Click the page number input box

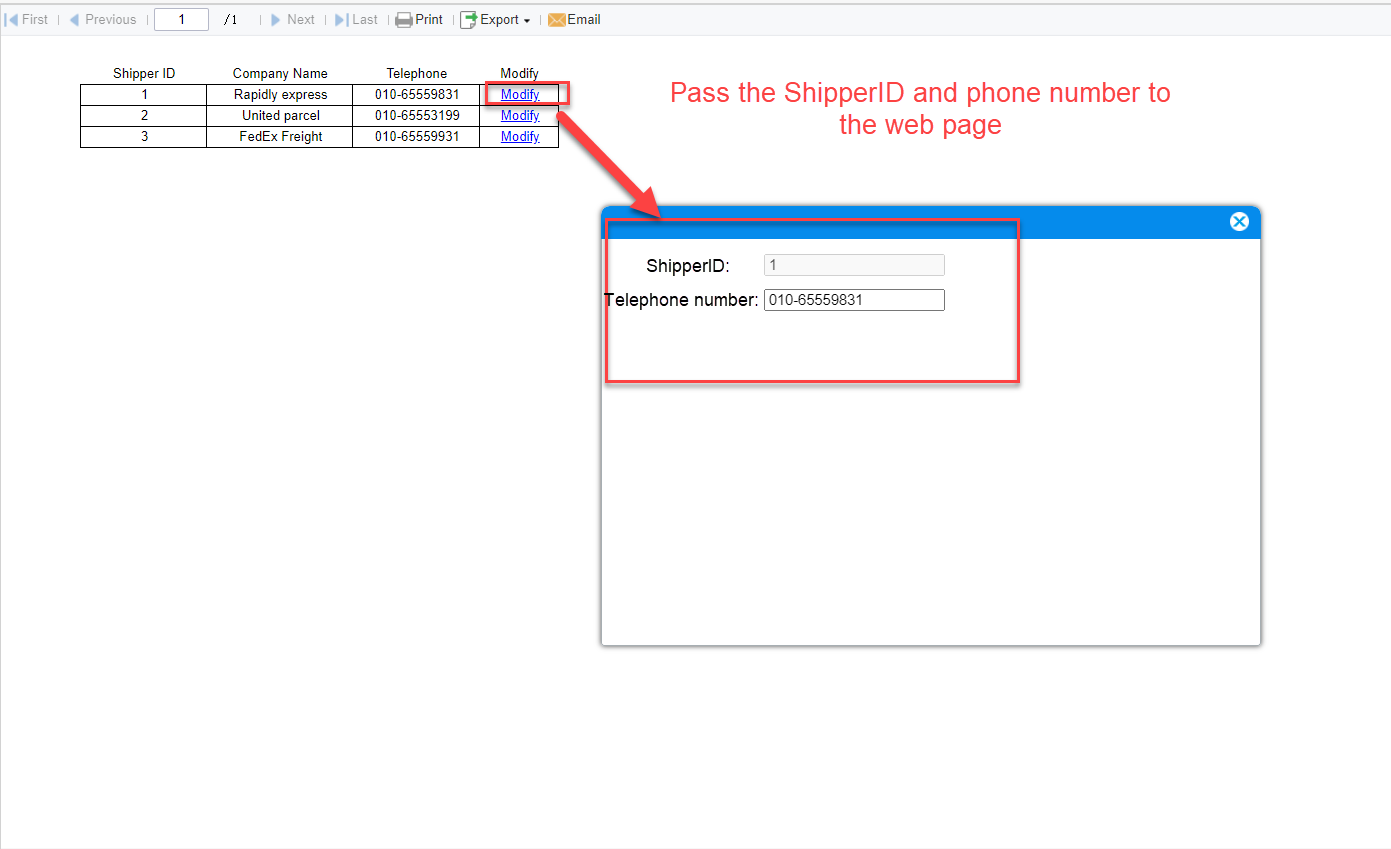(x=181, y=19)
